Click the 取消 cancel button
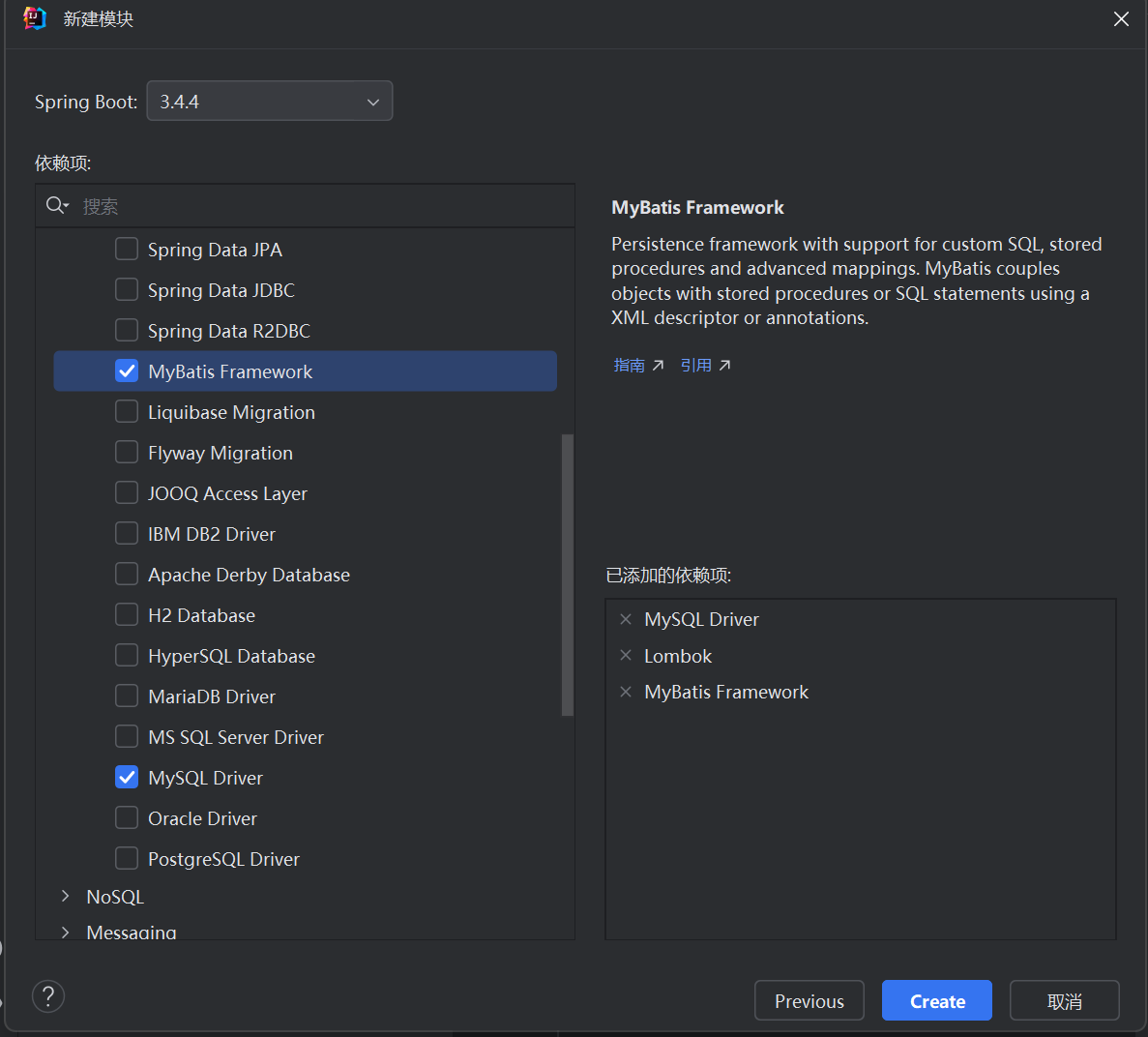Viewport: 1148px width, 1037px height. click(1065, 1000)
